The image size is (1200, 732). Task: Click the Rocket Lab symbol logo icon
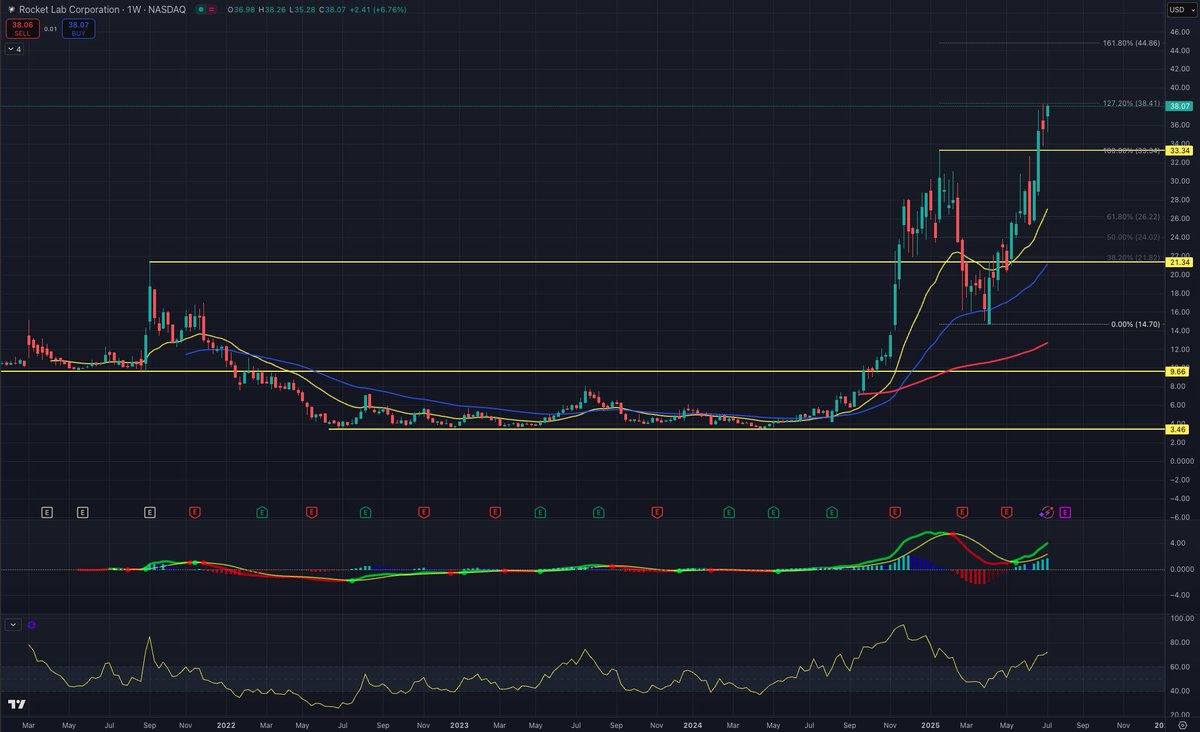11,9
